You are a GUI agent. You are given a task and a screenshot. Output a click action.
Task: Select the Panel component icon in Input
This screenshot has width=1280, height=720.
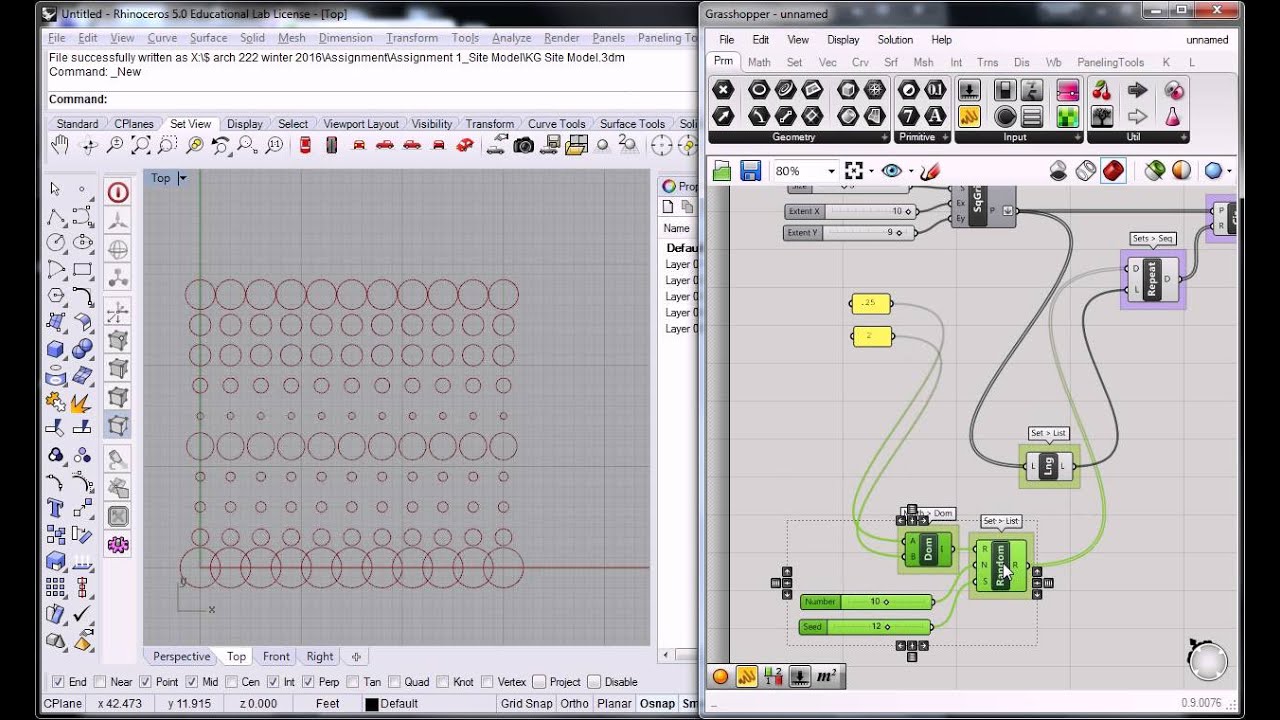tap(968, 116)
